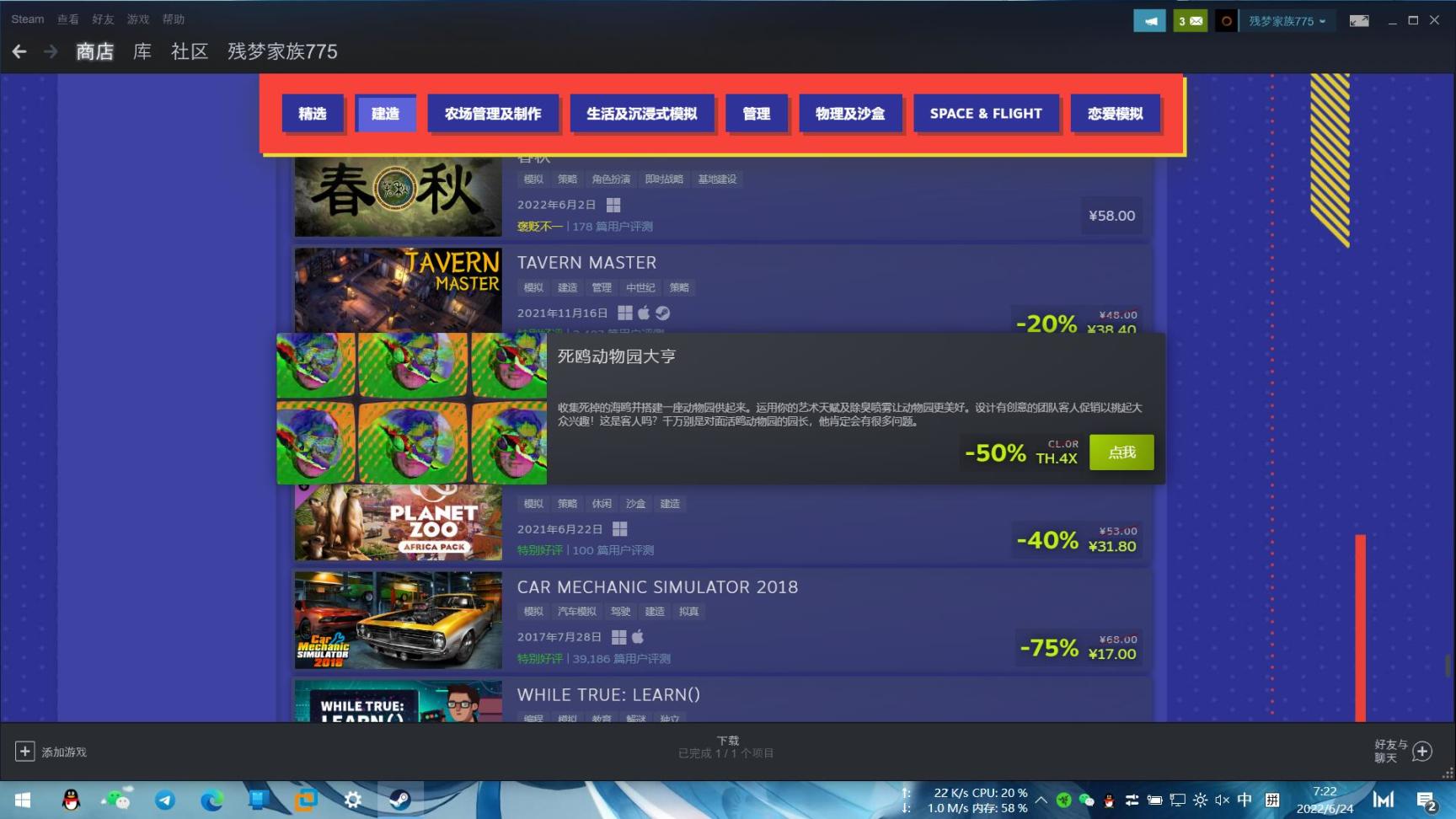Open Steam announcements via the megaphone icon
This screenshot has width=1456, height=819.
point(1149,19)
